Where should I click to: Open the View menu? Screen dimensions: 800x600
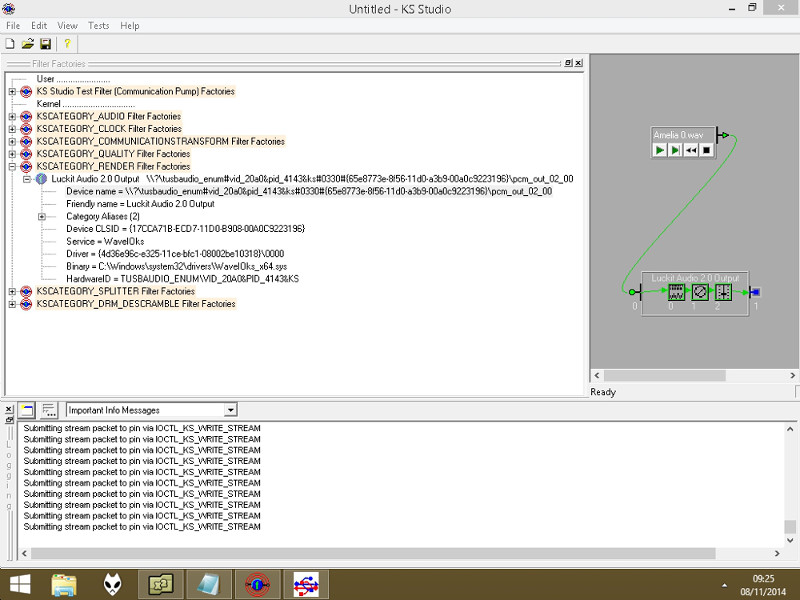pyautogui.click(x=67, y=26)
